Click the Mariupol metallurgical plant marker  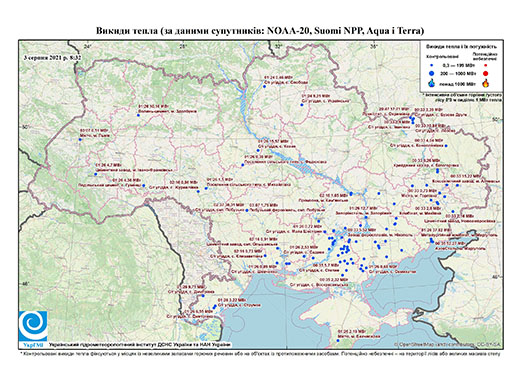[431, 239]
